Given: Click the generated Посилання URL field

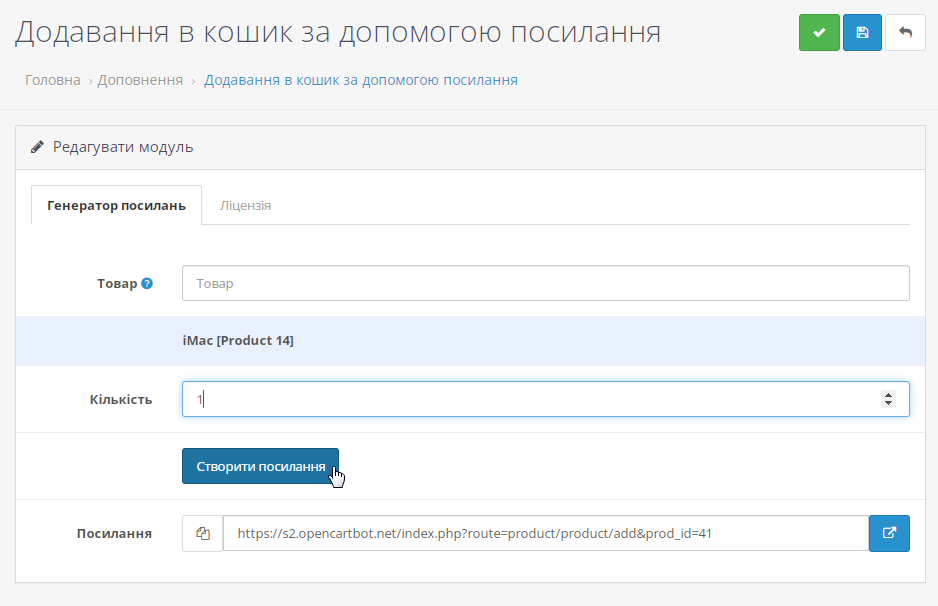Looking at the screenshot, I should coord(545,534).
